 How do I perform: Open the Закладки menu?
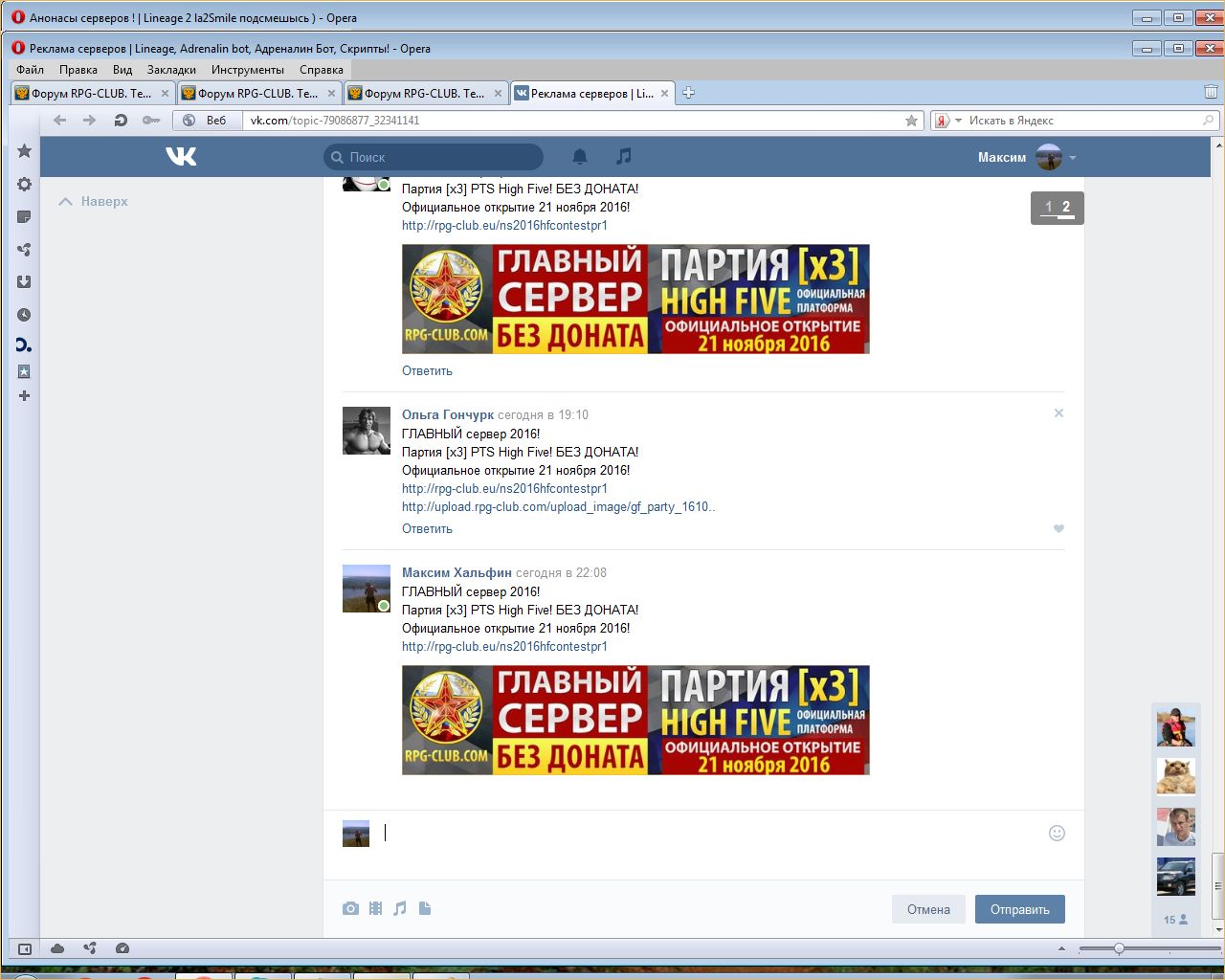[171, 70]
